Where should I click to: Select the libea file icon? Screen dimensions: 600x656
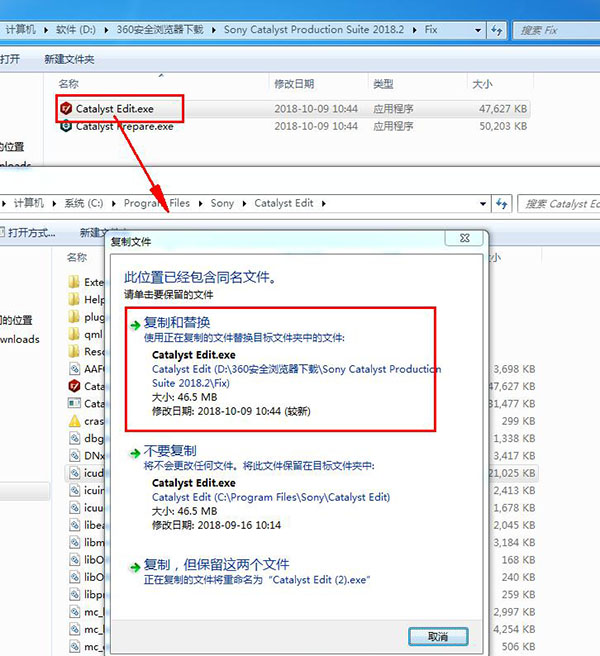pyautogui.click(x=74, y=525)
